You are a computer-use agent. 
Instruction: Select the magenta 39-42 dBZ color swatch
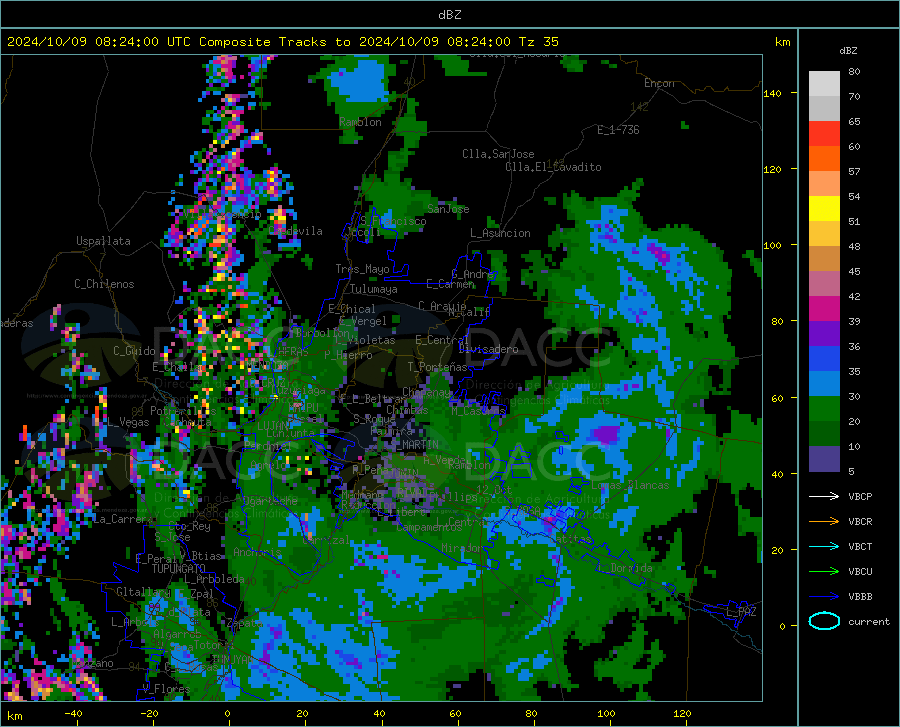click(824, 309)
